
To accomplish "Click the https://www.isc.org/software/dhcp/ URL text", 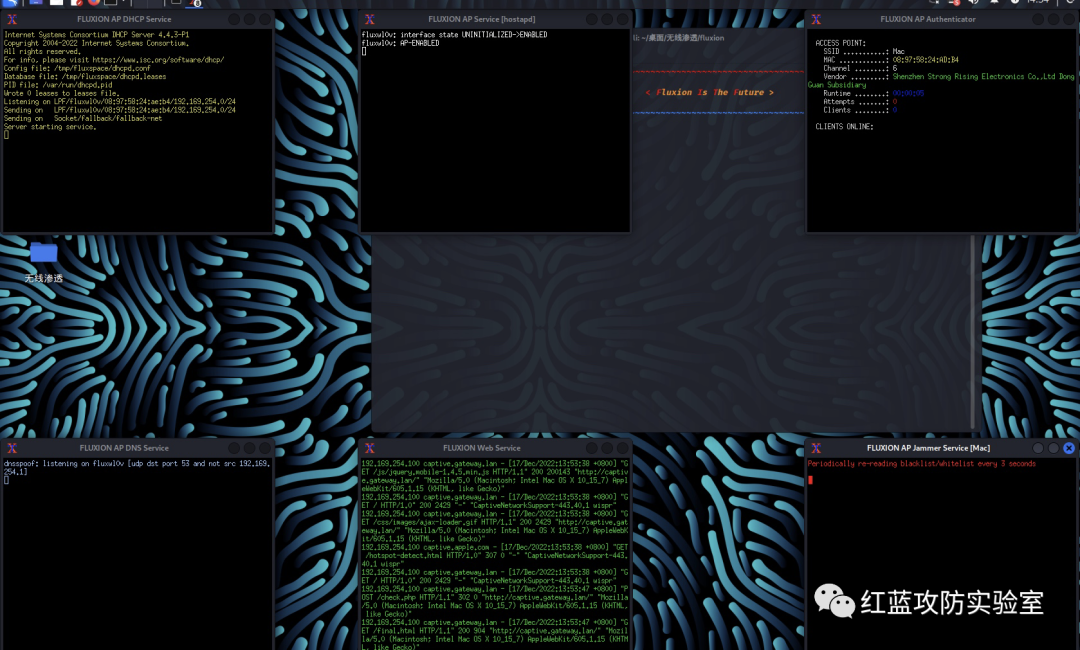I will click(x=158, y=60).
